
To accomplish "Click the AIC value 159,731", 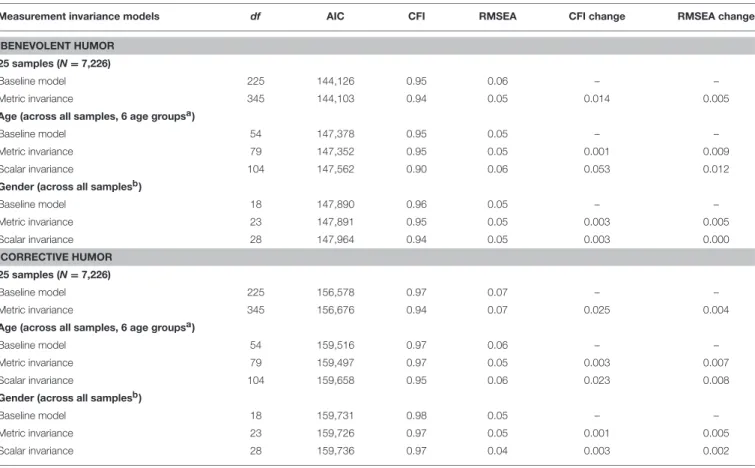I will (x=336, y=416).
